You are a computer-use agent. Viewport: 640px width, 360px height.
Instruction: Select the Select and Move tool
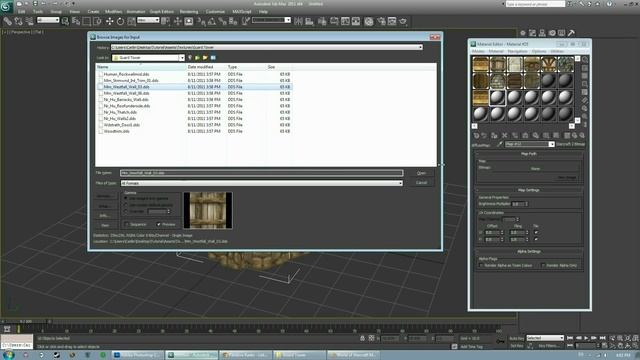pyautogui.click(x=109, y=21)
